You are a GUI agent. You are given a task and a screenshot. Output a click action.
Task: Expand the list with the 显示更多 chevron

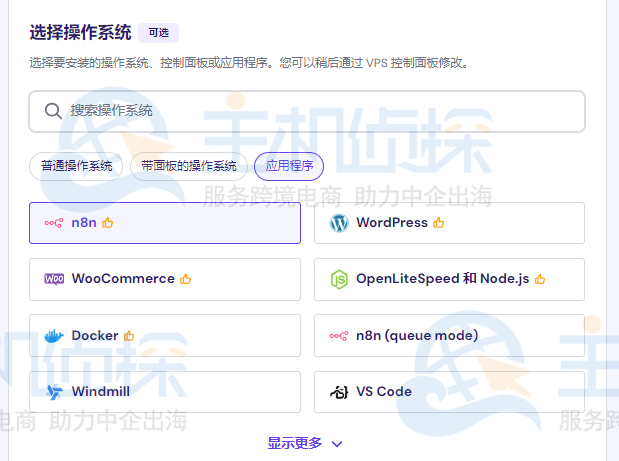337,444
